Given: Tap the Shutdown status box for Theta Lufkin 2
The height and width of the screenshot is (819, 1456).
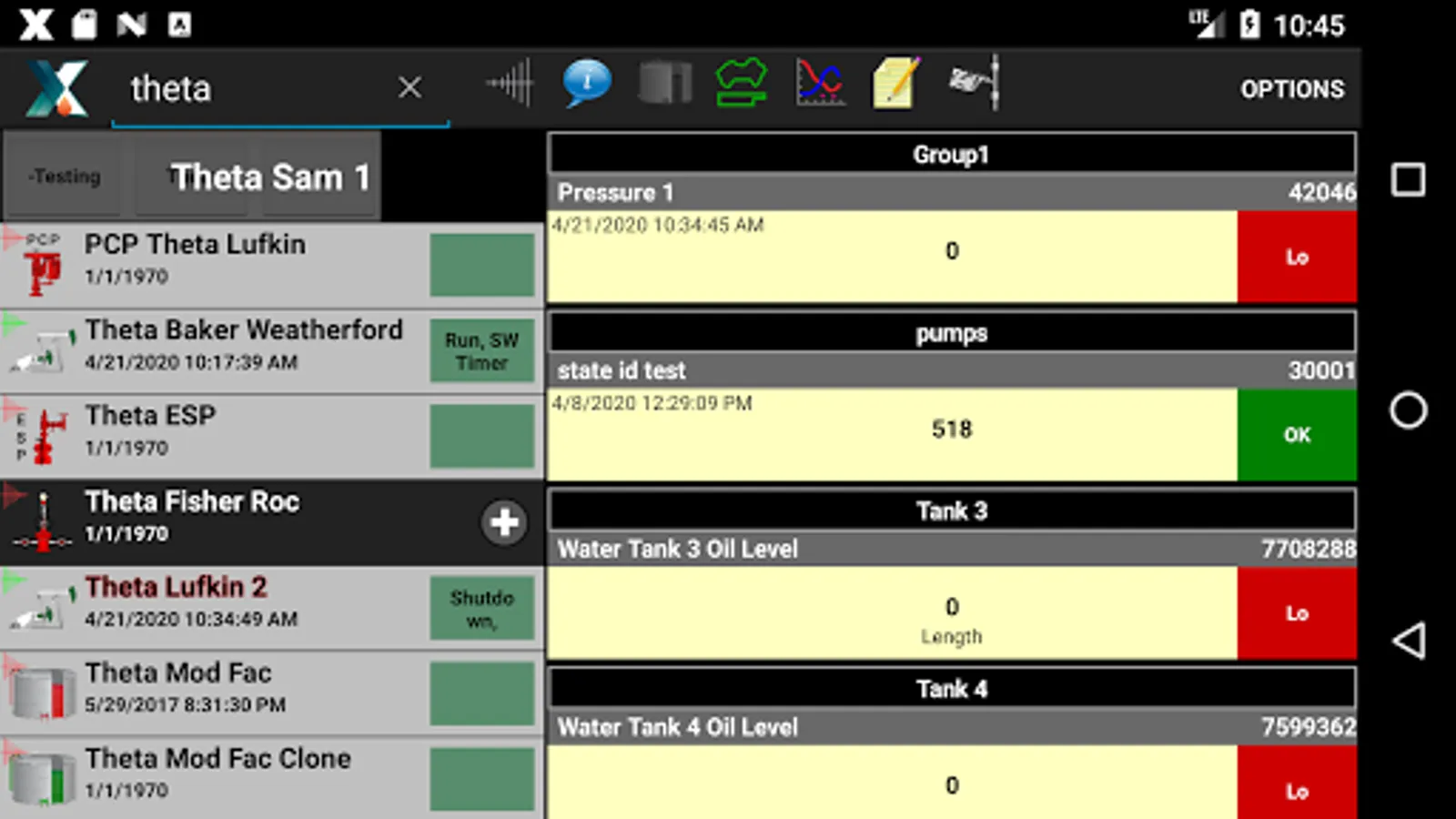Looking at the screenshot, I should (x=482, y=609).
